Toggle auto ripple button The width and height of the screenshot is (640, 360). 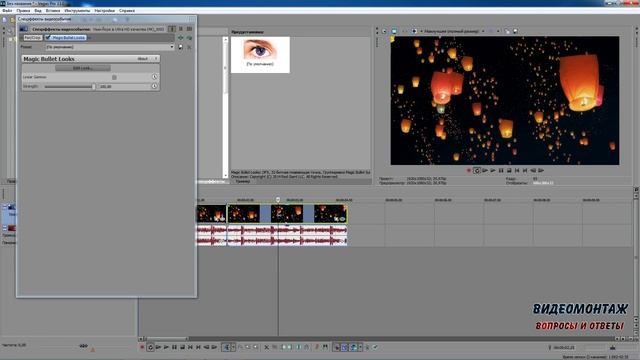click(x=353, y=347)
